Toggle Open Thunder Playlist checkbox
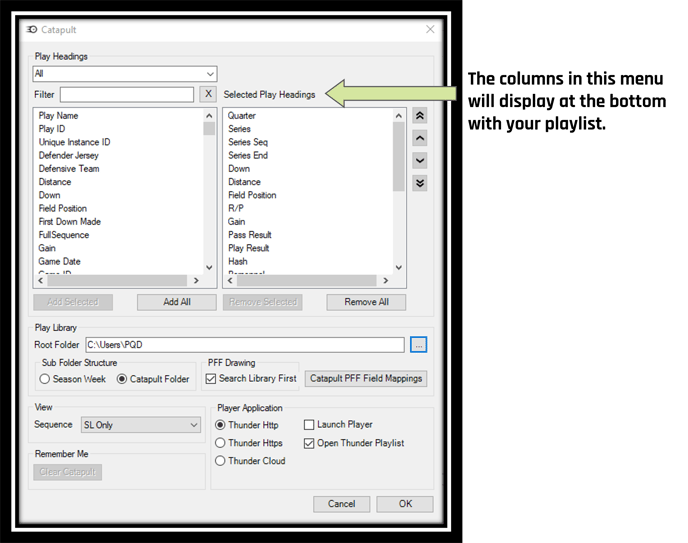This screenshot has height=543, width=688. tap(354, 443)
